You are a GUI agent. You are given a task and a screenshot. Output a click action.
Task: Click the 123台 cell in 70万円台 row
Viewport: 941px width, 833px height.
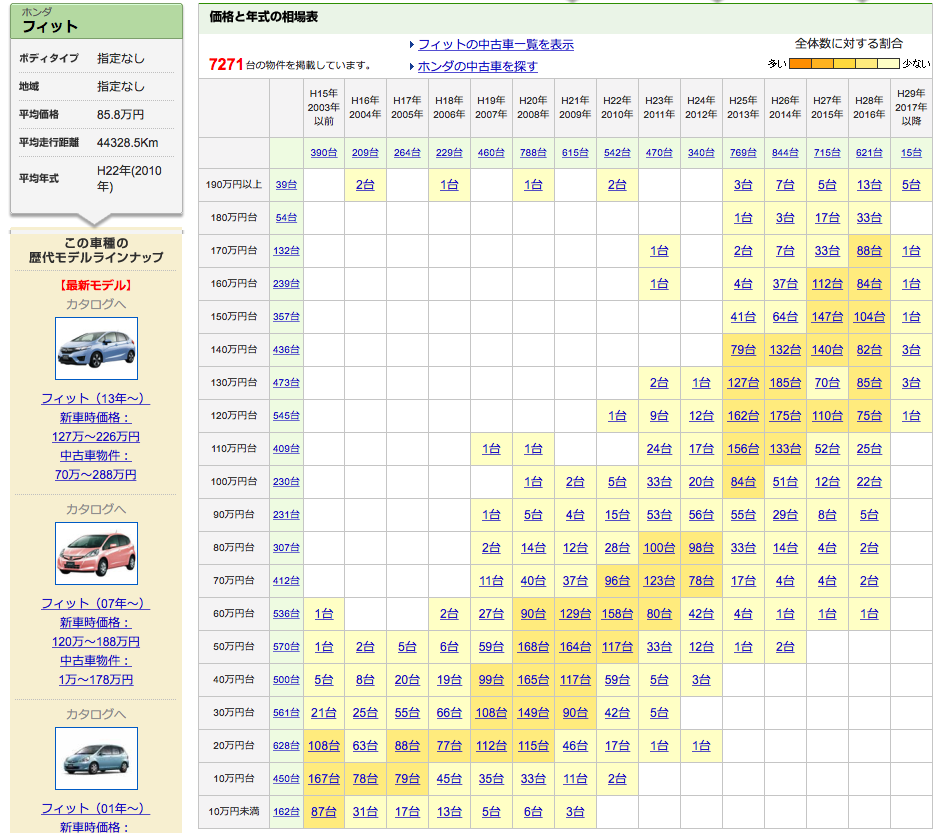click(659, 580)
